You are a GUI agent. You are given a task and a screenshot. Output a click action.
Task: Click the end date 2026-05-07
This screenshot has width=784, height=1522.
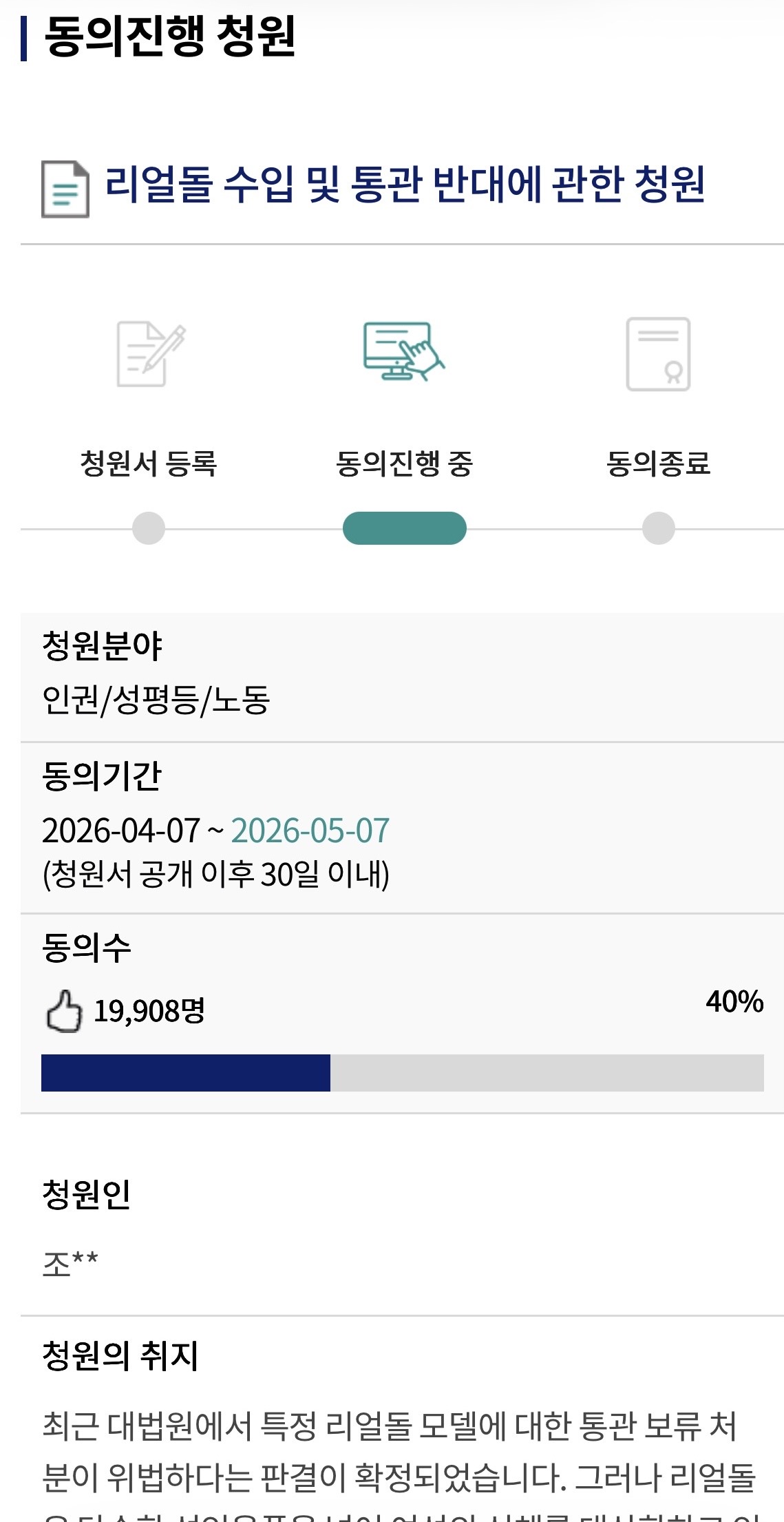point(310,831)
